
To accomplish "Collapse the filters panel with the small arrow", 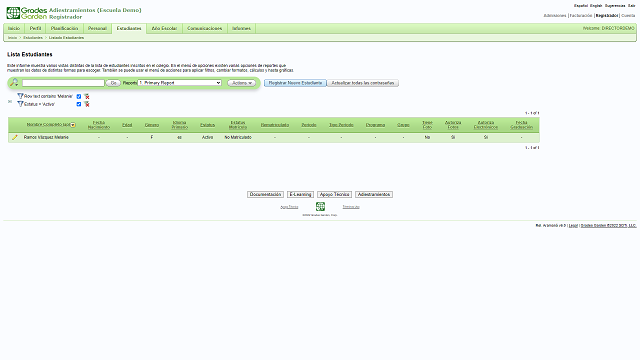I will (10, 101).
